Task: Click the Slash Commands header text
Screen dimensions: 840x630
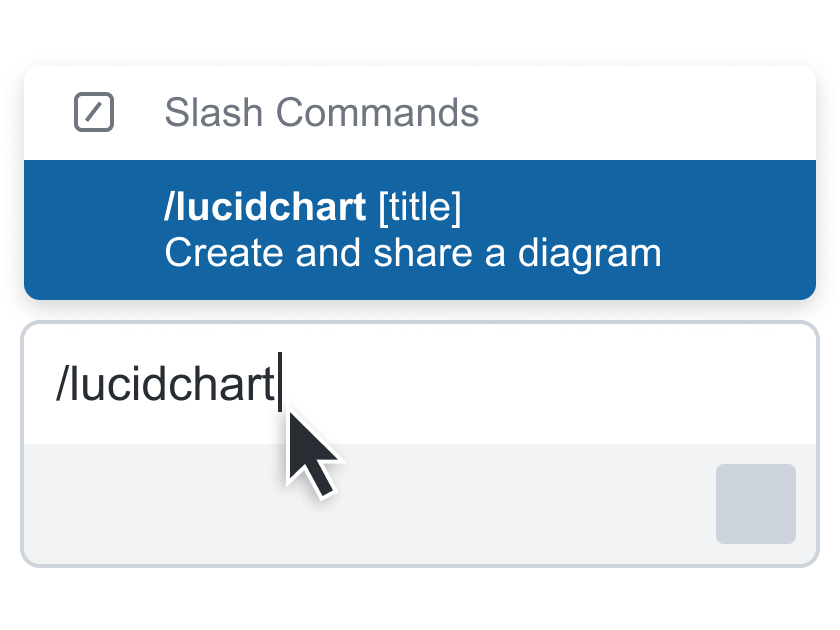Action: 322,113
